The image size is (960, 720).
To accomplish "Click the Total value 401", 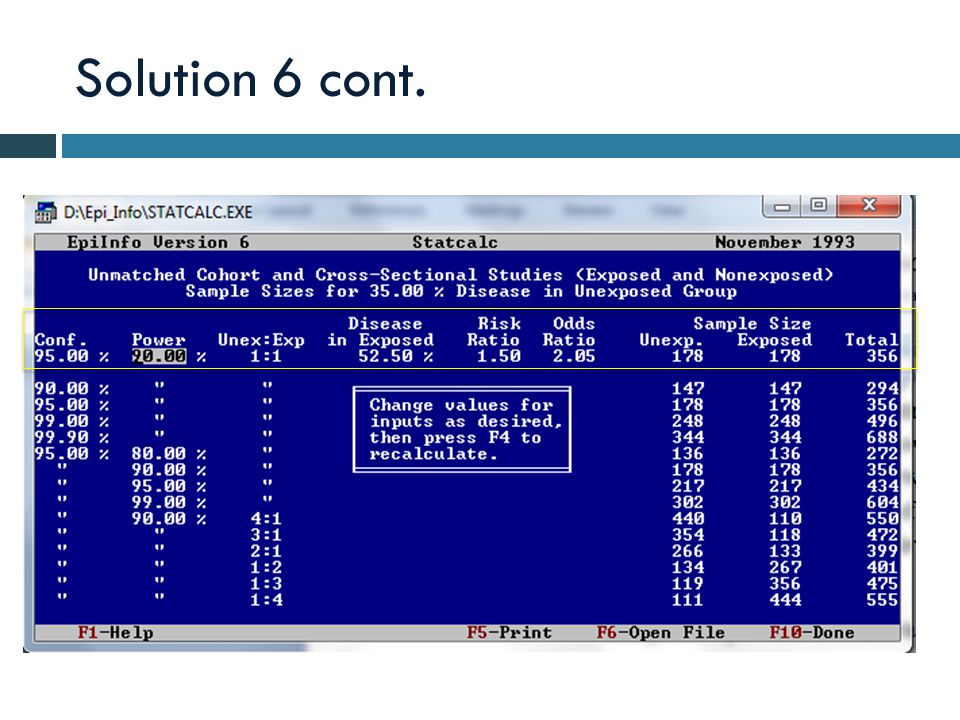I will pyautogui.click(x=882, y=568).
